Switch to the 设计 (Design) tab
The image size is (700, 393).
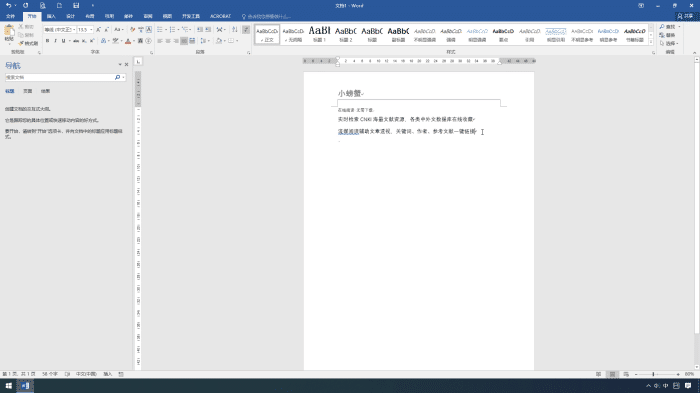click(71, 17)
